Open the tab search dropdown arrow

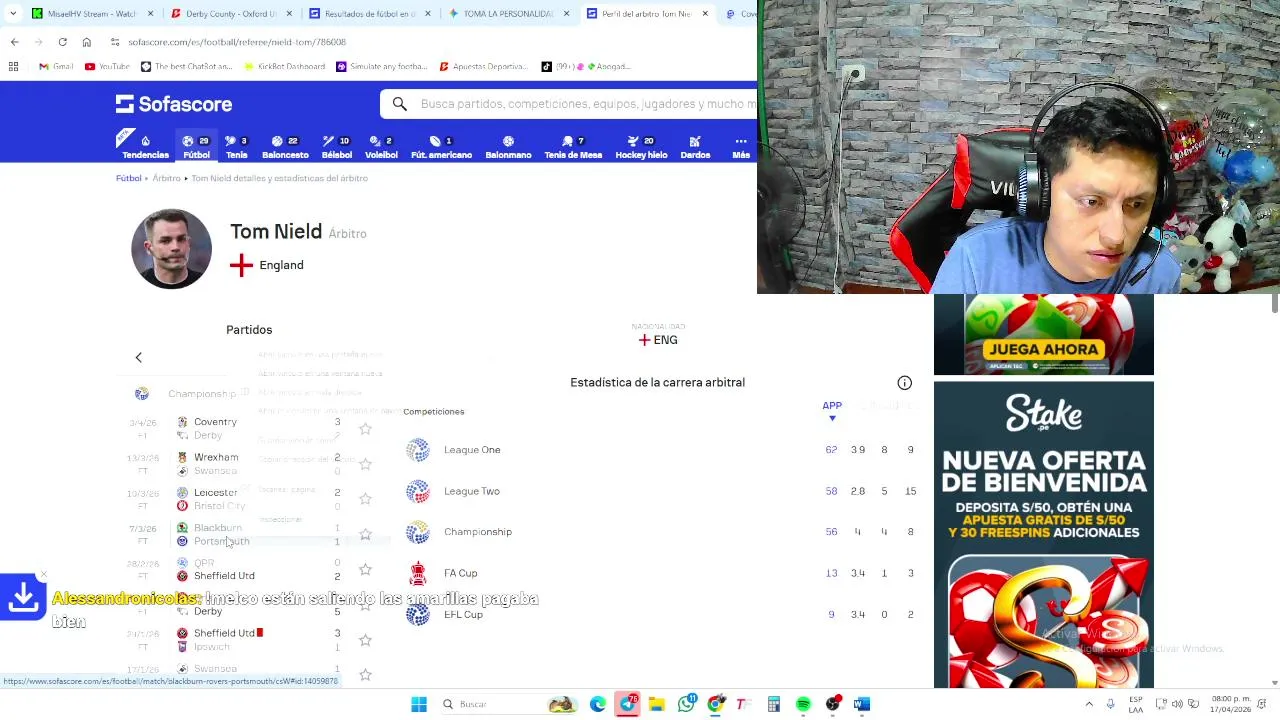pos(12,14)
